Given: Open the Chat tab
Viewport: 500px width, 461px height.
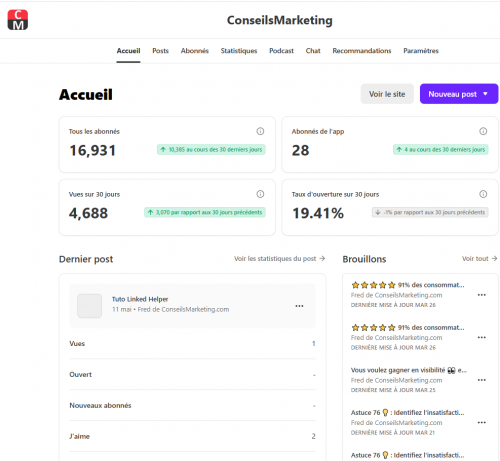Looking at the screenshot, I should click(x=313, y=51).
